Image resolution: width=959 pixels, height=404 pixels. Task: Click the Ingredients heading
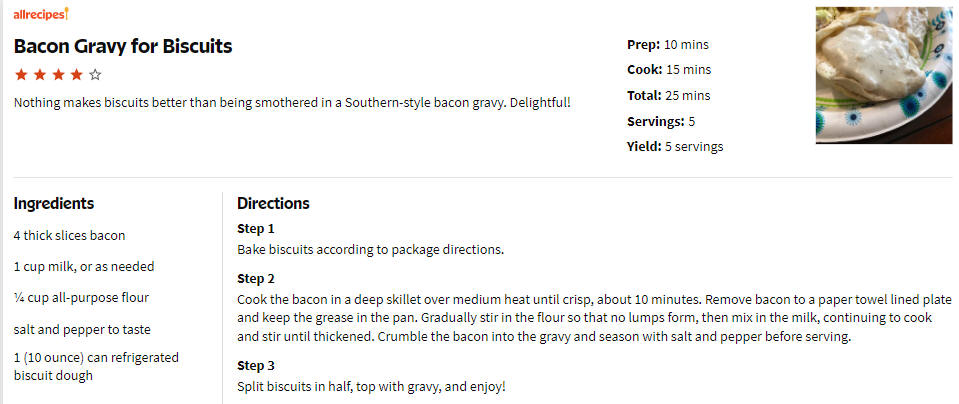(54, 204)
